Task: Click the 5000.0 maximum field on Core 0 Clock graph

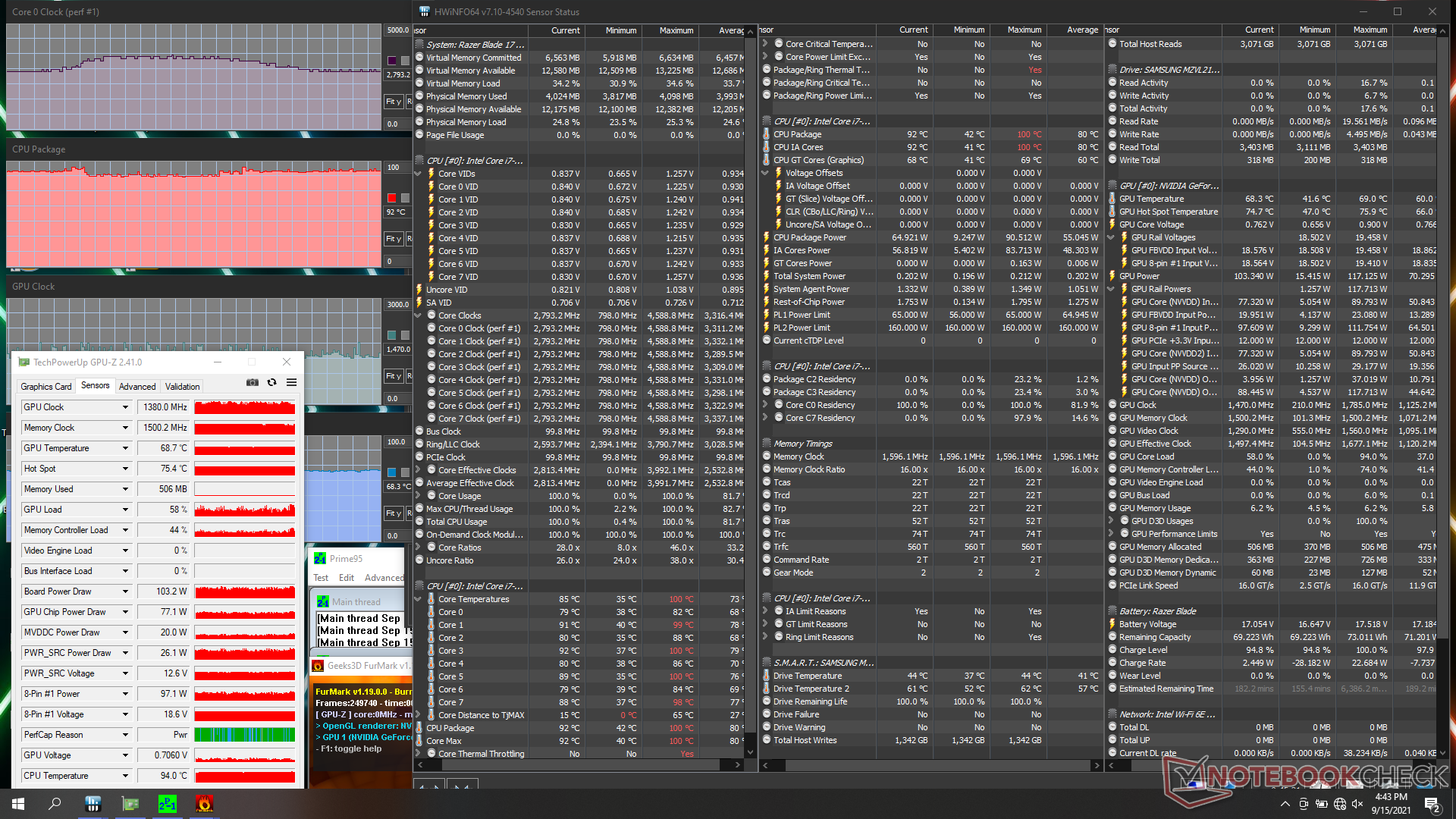Action: pyautogui.click(x=398, y=30)
